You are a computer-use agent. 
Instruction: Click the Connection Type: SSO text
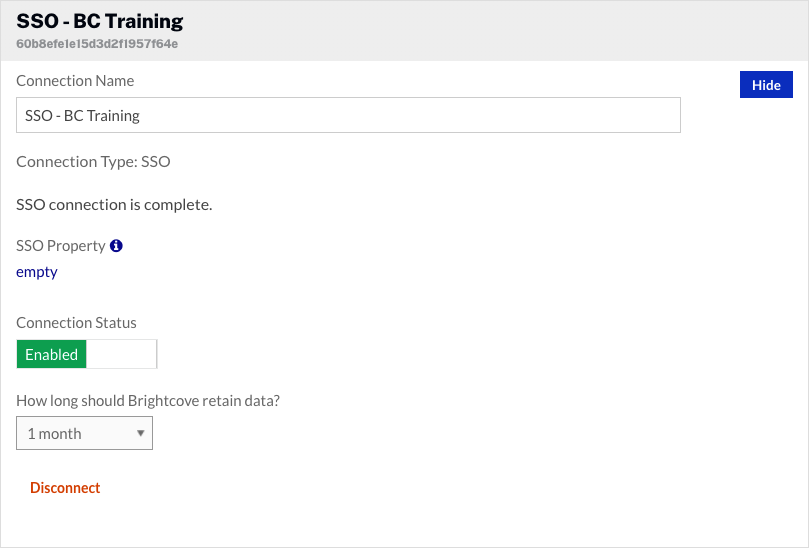tap(93, 161)
